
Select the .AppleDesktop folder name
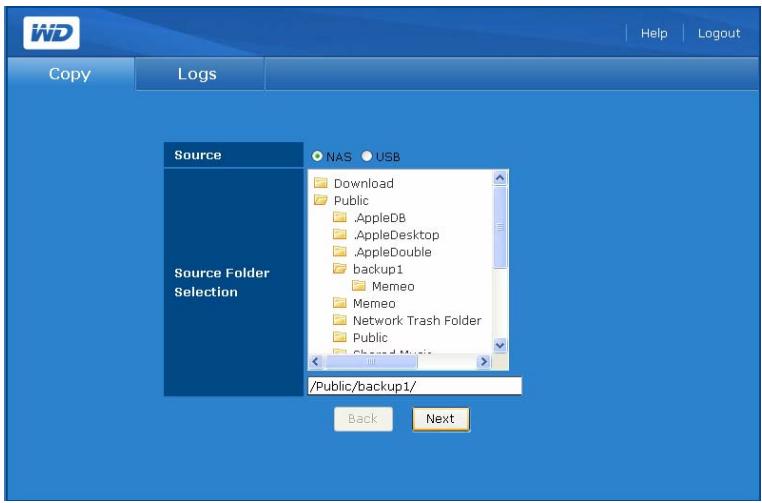pyautogui.click(x=396, y=235)
